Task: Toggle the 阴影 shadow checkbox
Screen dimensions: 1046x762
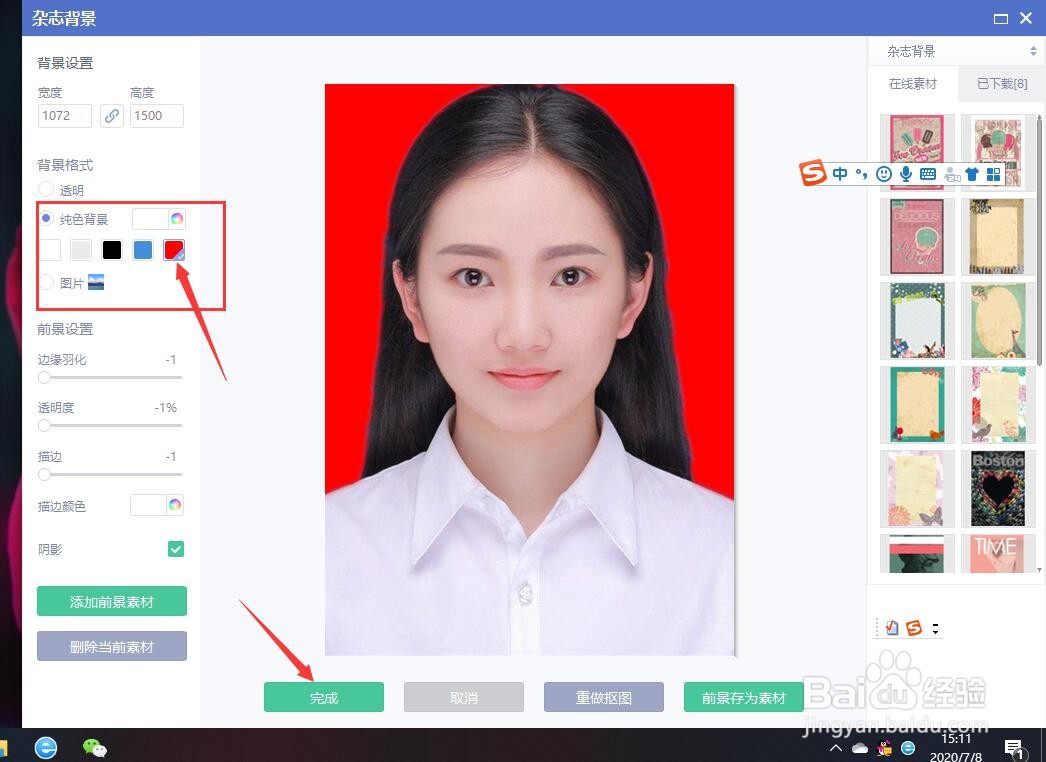Action: pyautogui.click(x=175, y=548)
